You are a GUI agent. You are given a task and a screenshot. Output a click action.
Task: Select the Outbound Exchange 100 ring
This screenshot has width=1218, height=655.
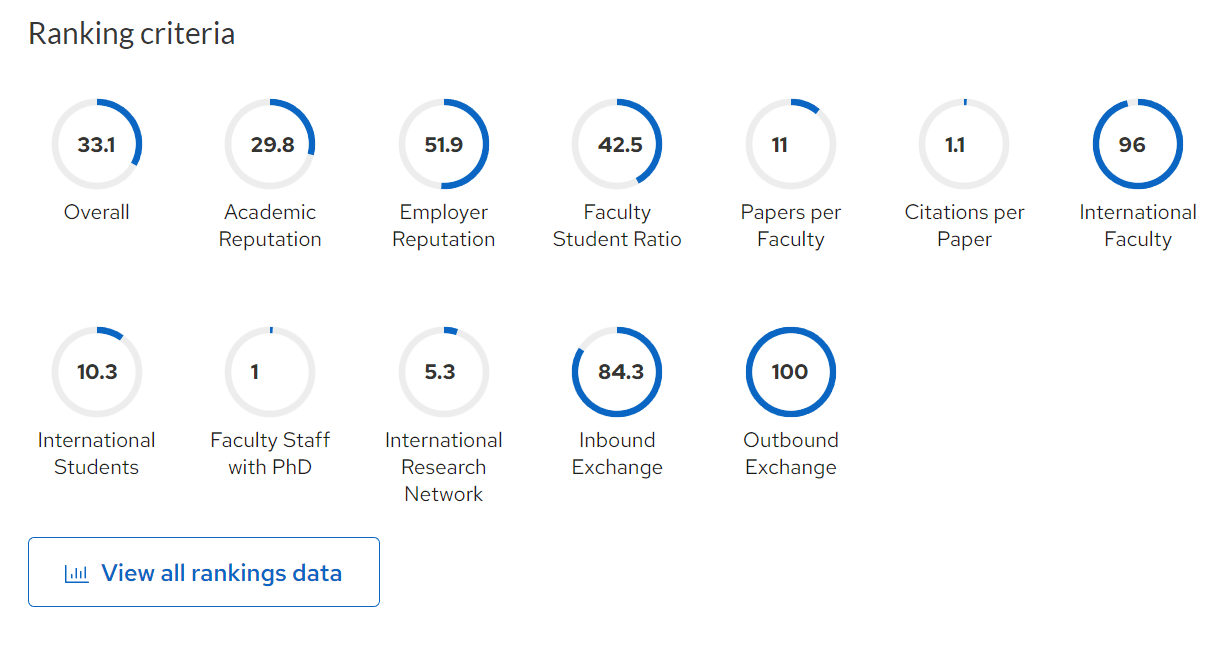[791, 372]
